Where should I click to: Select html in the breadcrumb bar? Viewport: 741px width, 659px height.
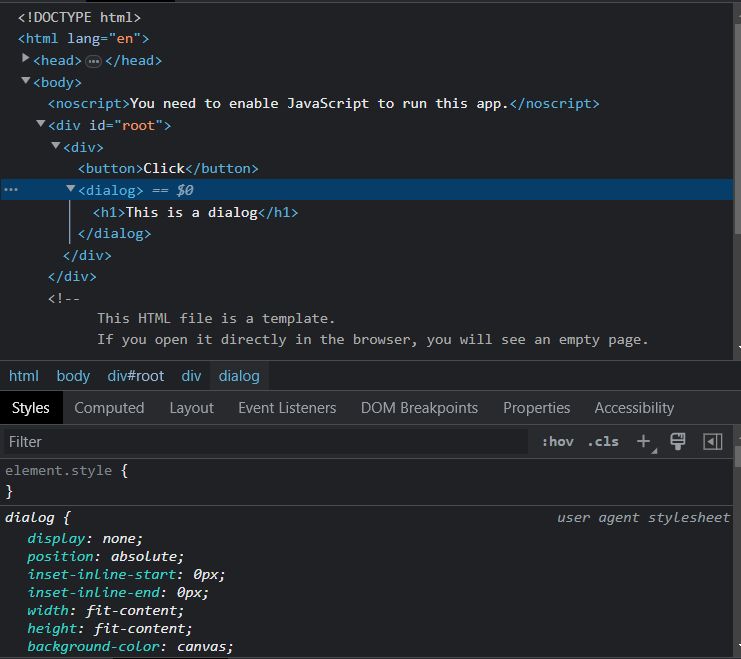pyautogui.click(x=24, y=376)
